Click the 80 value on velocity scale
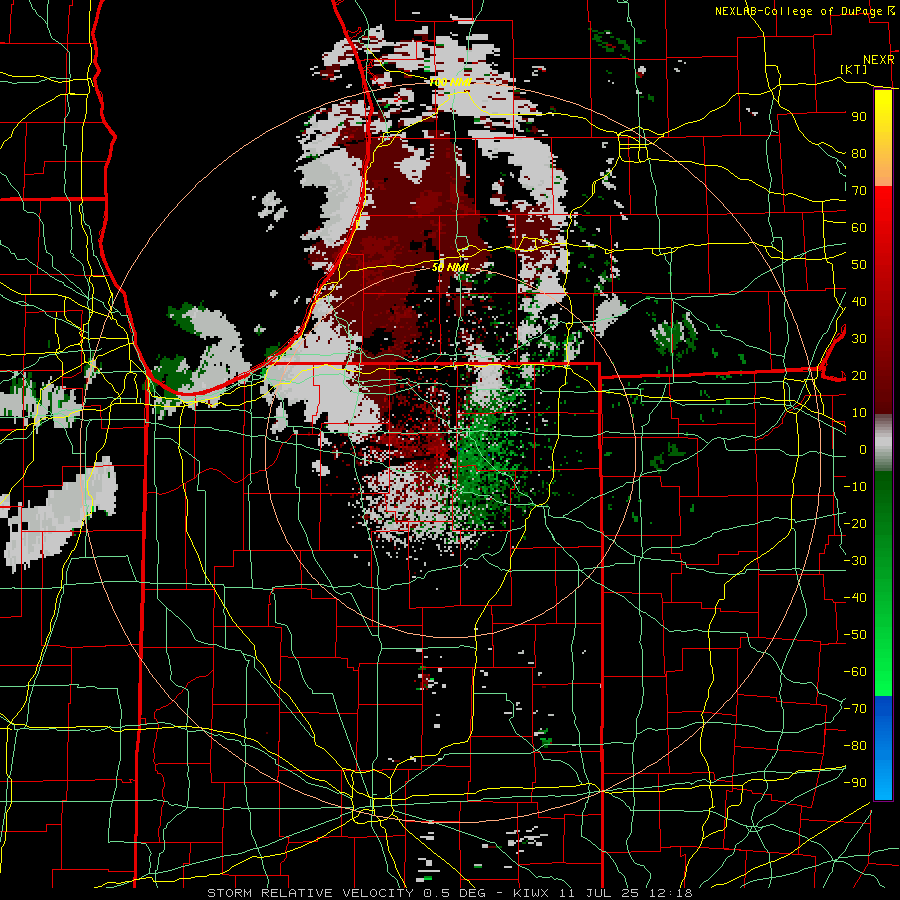Screen dimensions: 900x900 (859, 153)
